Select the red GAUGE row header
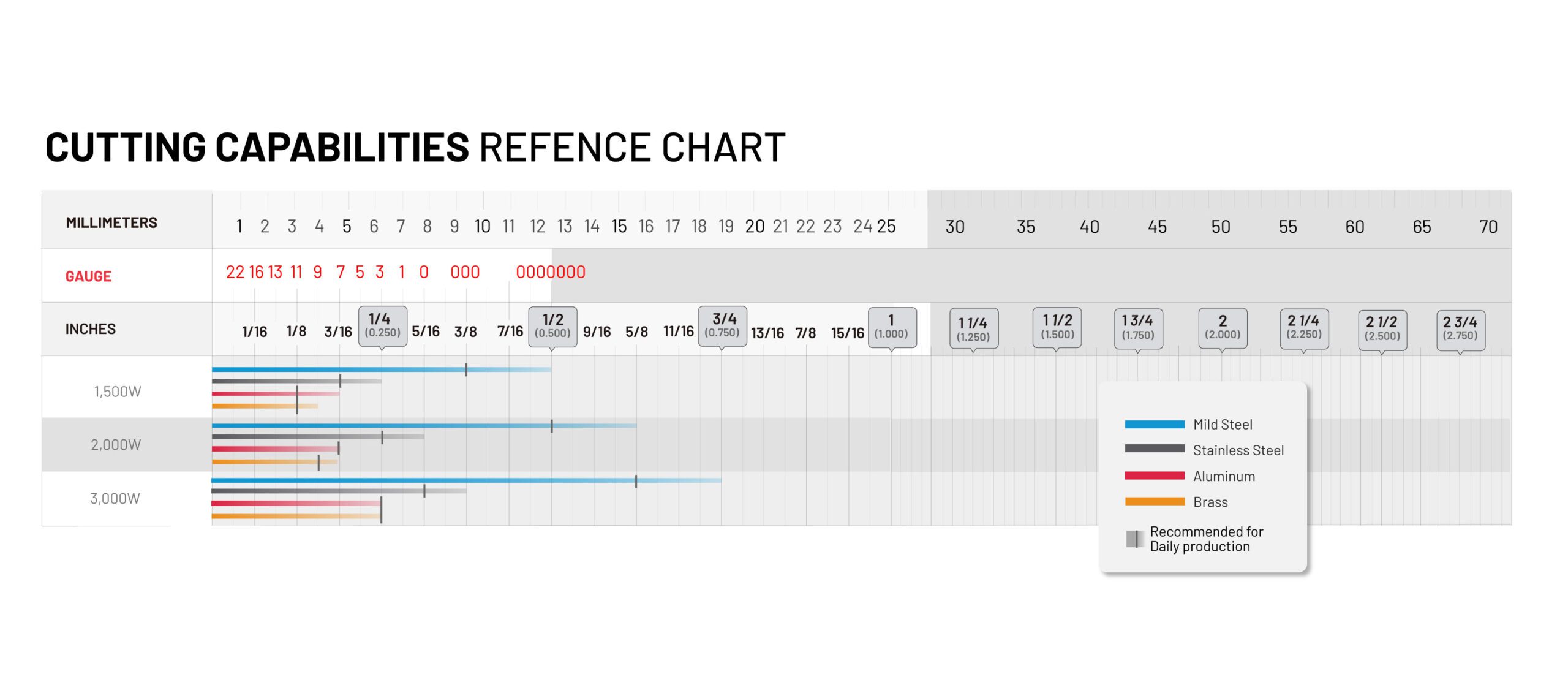Image resolution: width=1568 pixels, height=682 pixels. [x=88, y=276]
